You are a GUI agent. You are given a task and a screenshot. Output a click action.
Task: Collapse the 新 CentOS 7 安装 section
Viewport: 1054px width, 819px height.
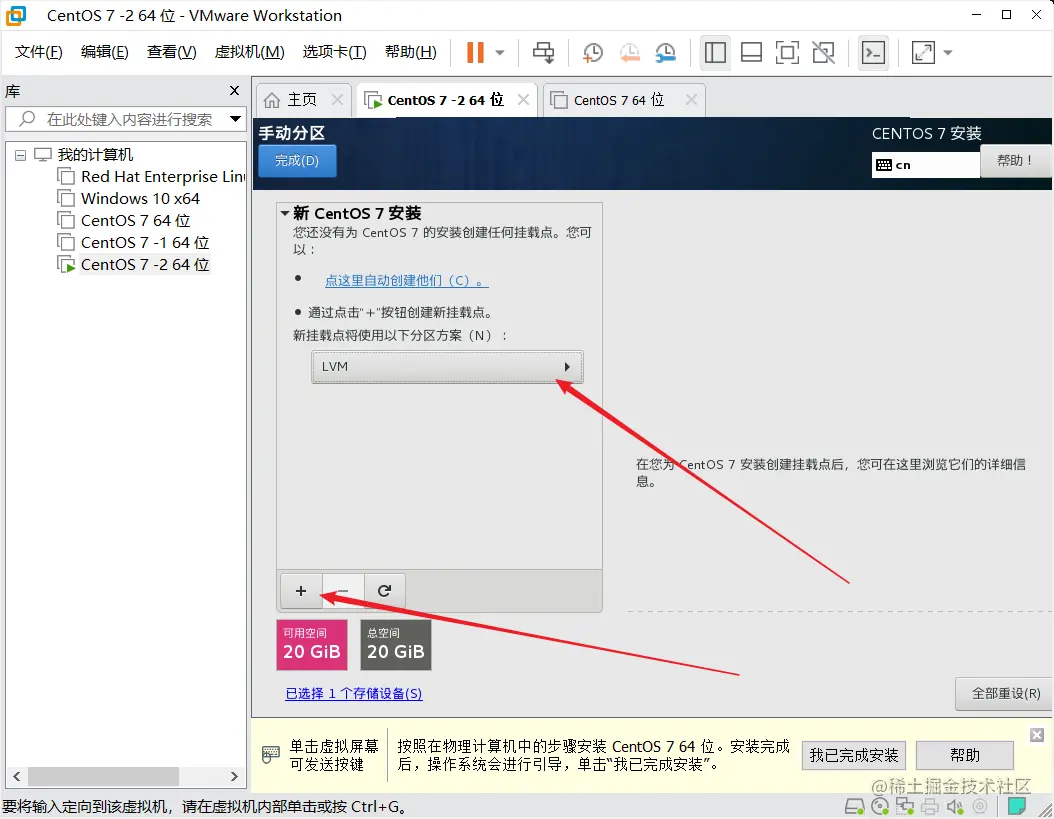[x=285, y=213]
